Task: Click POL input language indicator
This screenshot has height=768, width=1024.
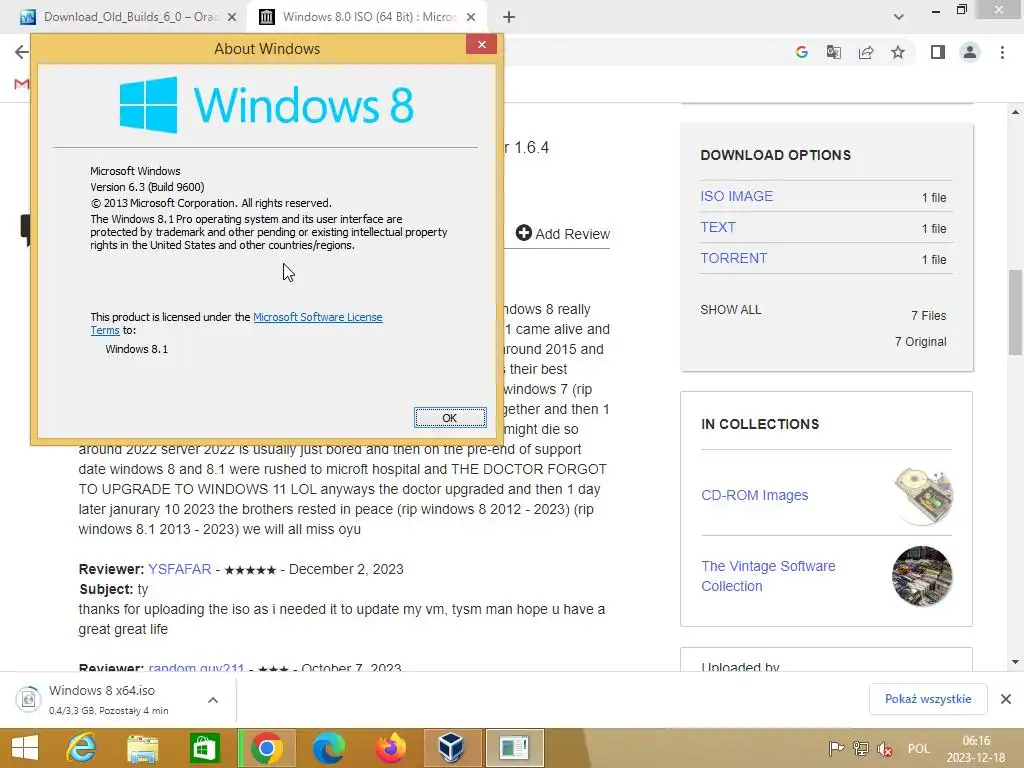Action: point(918,749)
